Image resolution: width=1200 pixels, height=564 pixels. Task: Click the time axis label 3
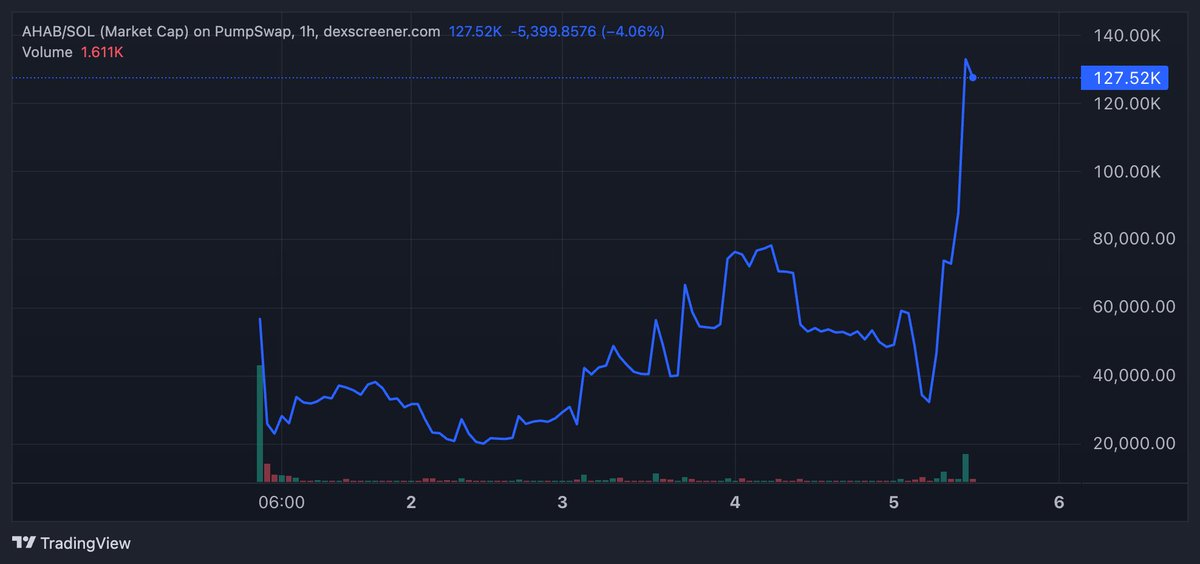563,502
